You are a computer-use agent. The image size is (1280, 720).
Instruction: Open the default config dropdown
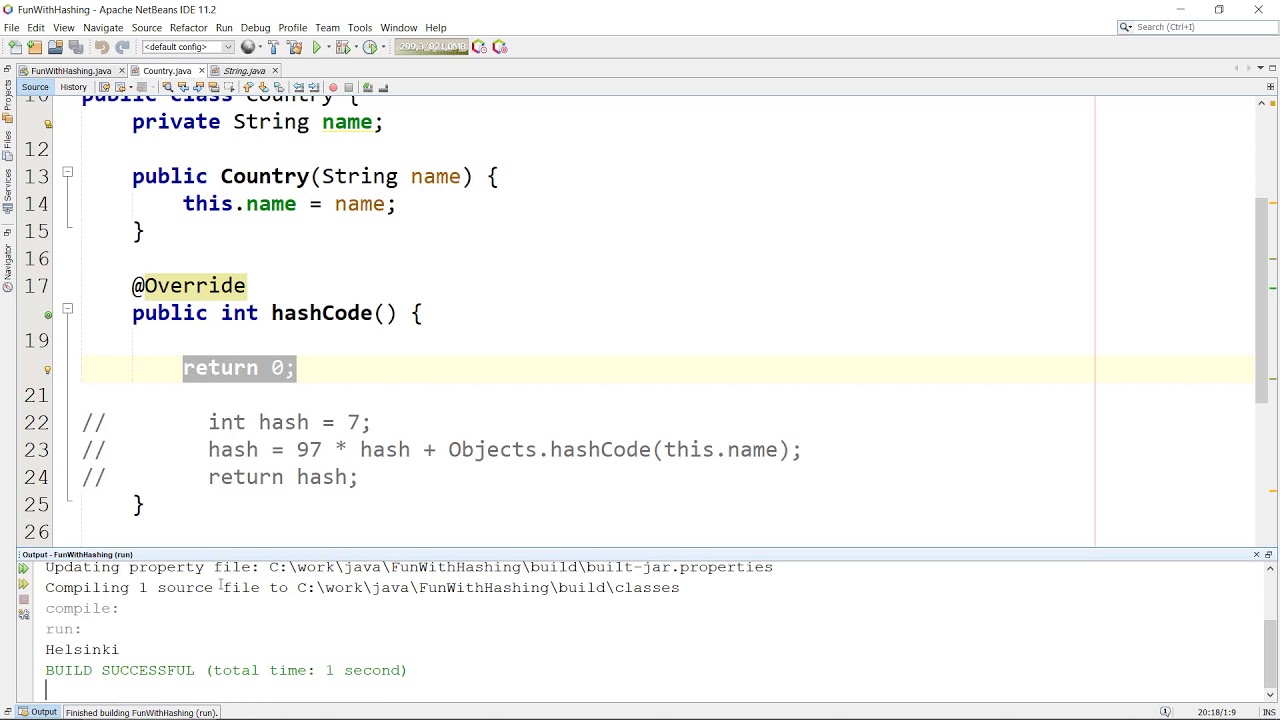pos(188,47)
